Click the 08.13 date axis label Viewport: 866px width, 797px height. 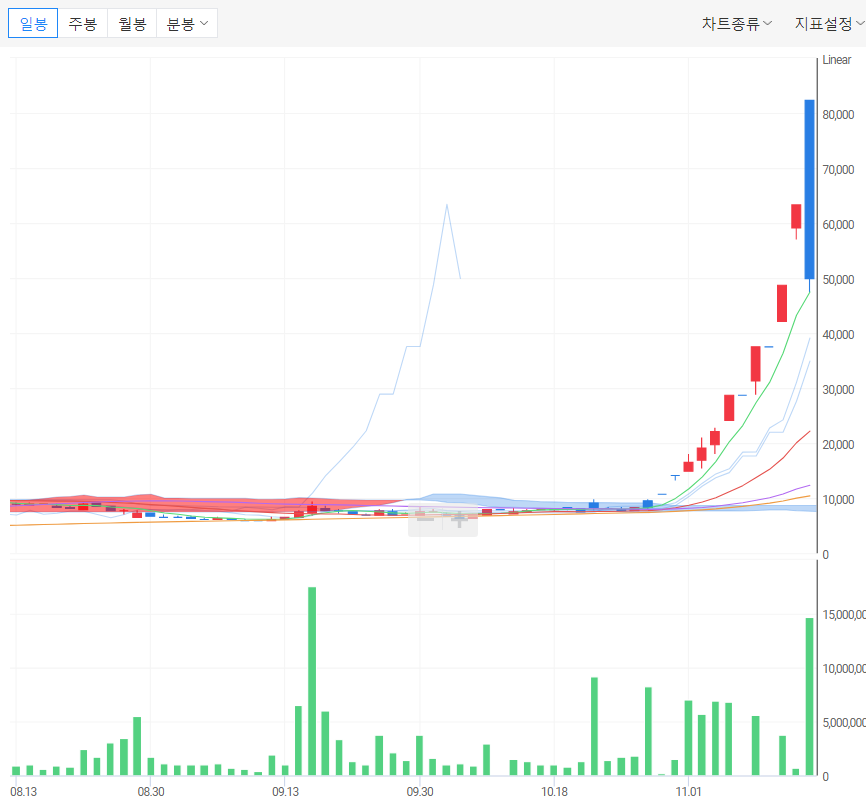(24, 791)
